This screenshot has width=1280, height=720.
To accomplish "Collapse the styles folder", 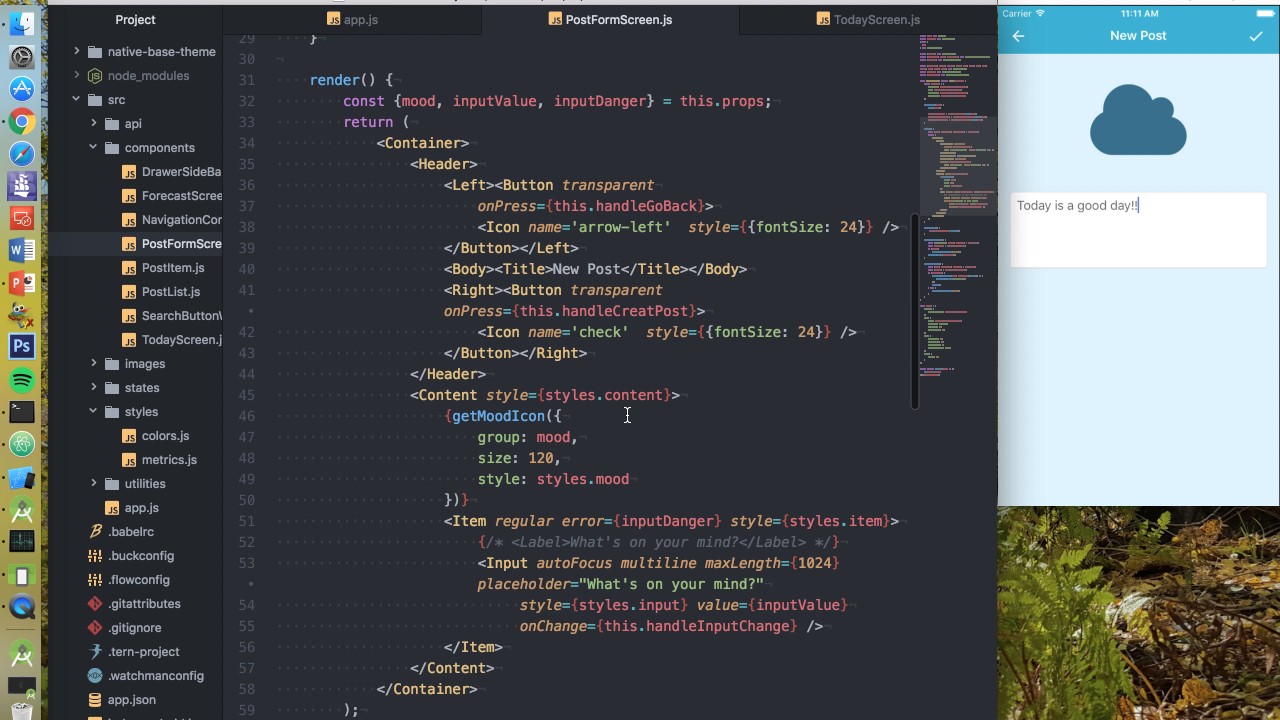I will [x=93, y=412].
